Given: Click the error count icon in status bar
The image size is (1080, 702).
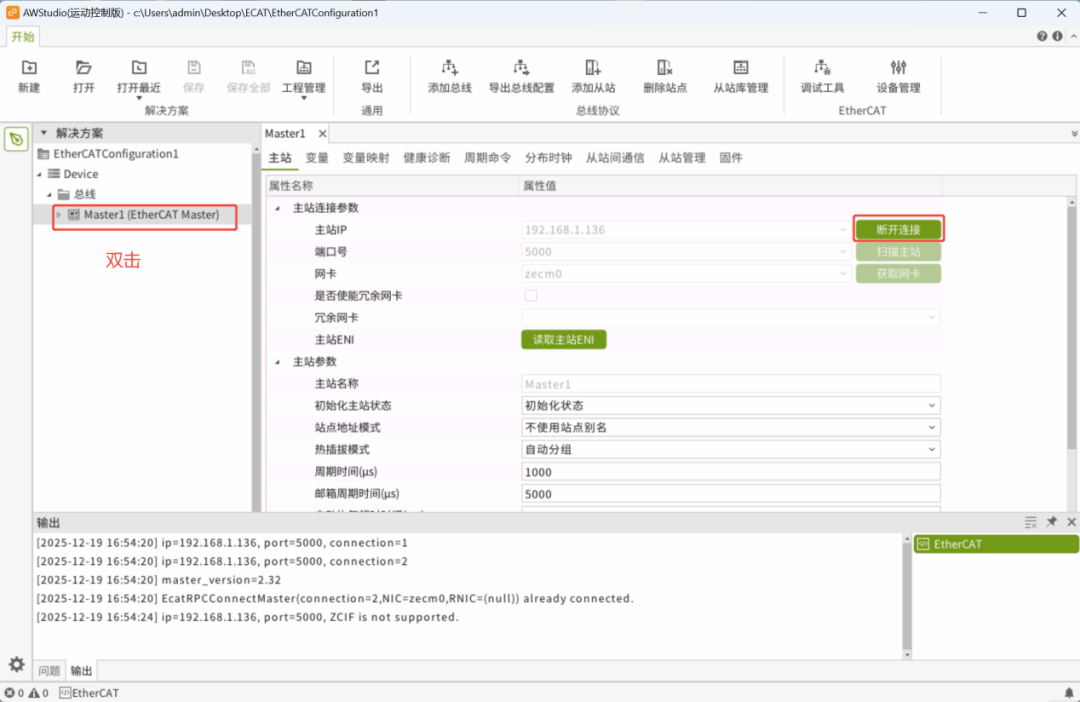Looking at the screenshot, I should point(10,692).
